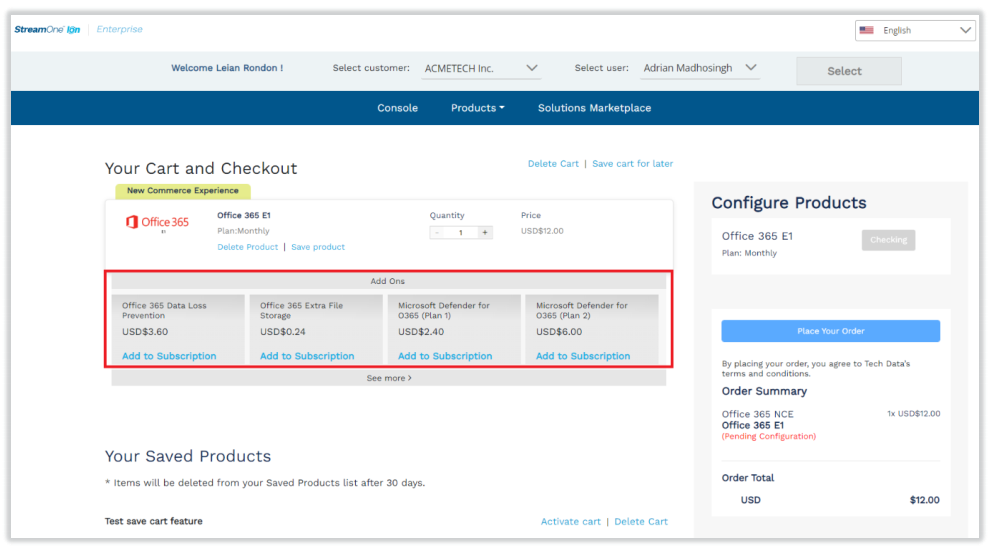Increase quantity with the plus button
The width and height of the screenshot is (988, 547).
[485, 233]
